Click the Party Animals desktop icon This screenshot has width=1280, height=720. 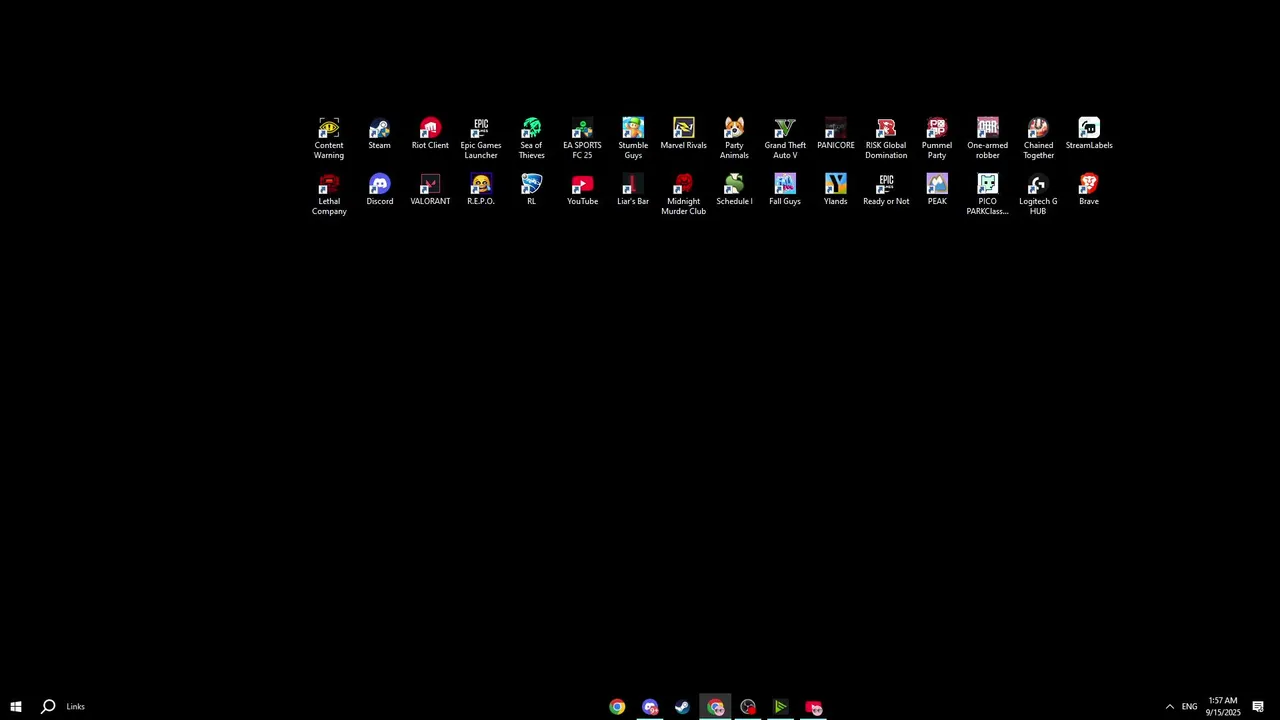(x=734, y=138)
